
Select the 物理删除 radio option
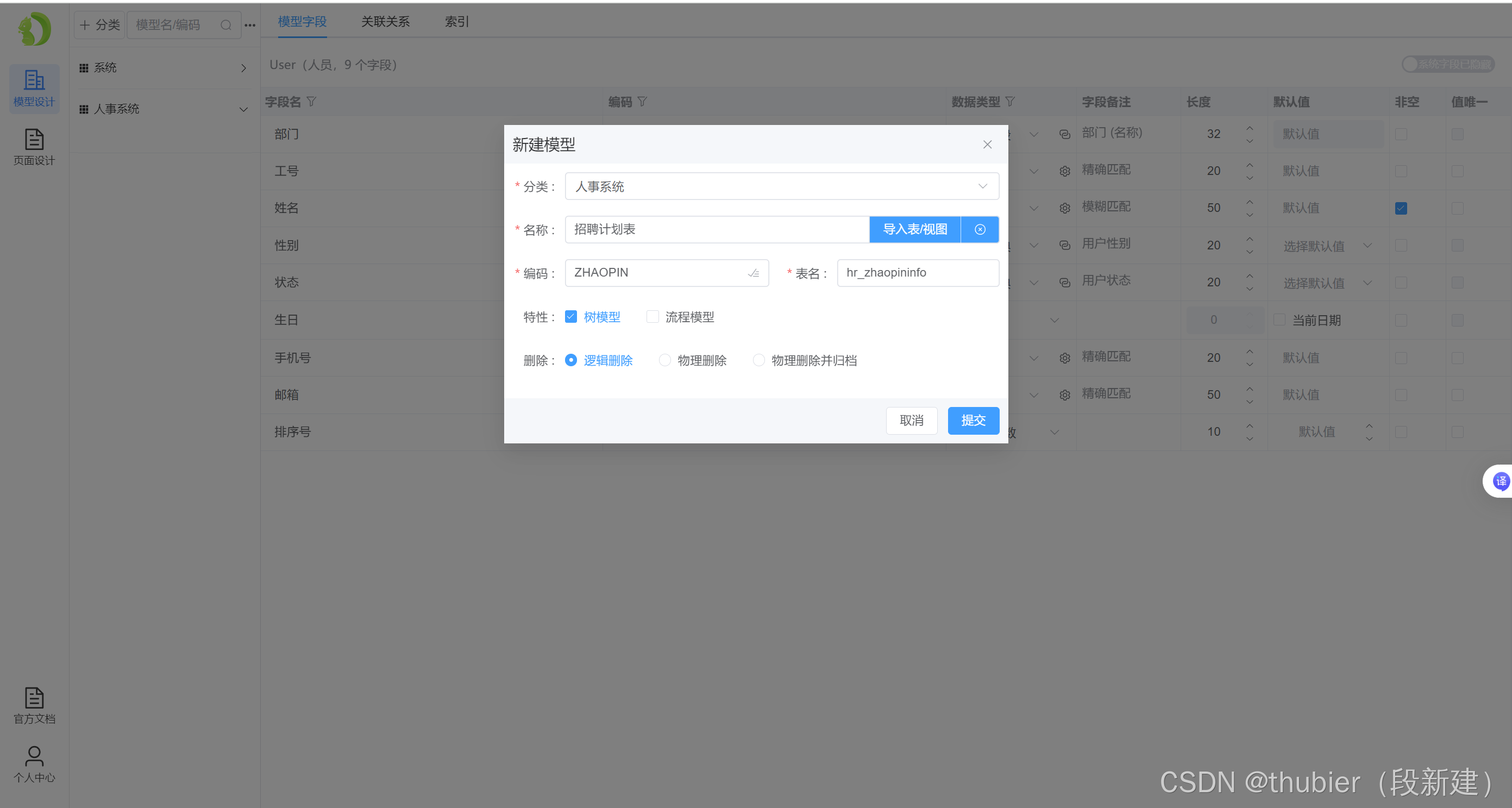[664, 360]
